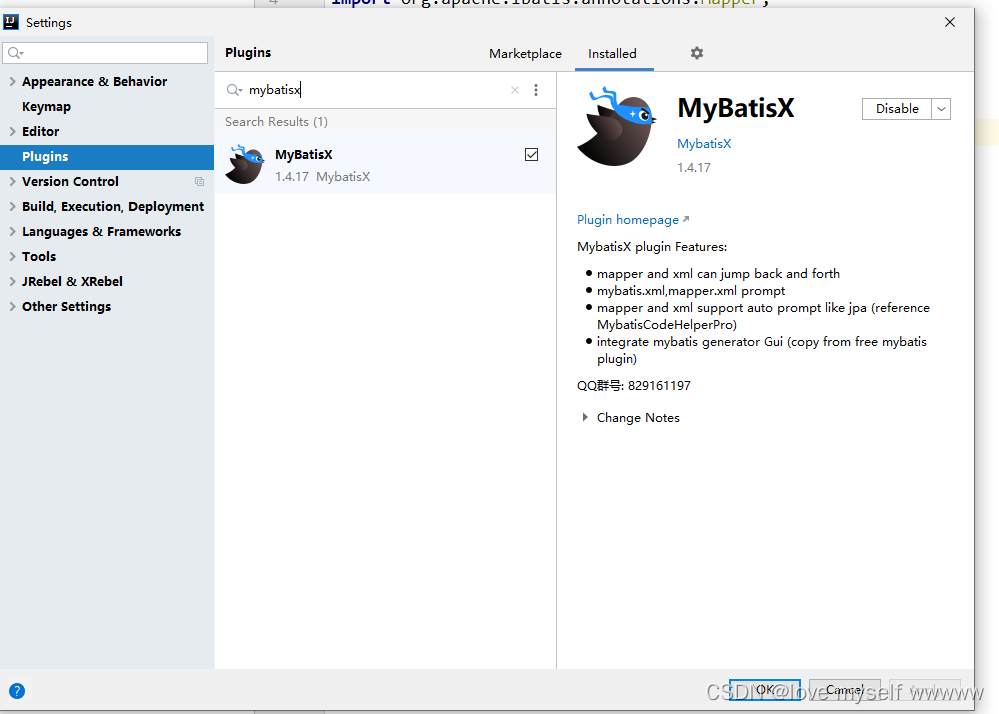Image resolution: width=999 pixels, height=714 pixels.
Task: Select the MyBatisX name in search results
Action: (304, 155)
